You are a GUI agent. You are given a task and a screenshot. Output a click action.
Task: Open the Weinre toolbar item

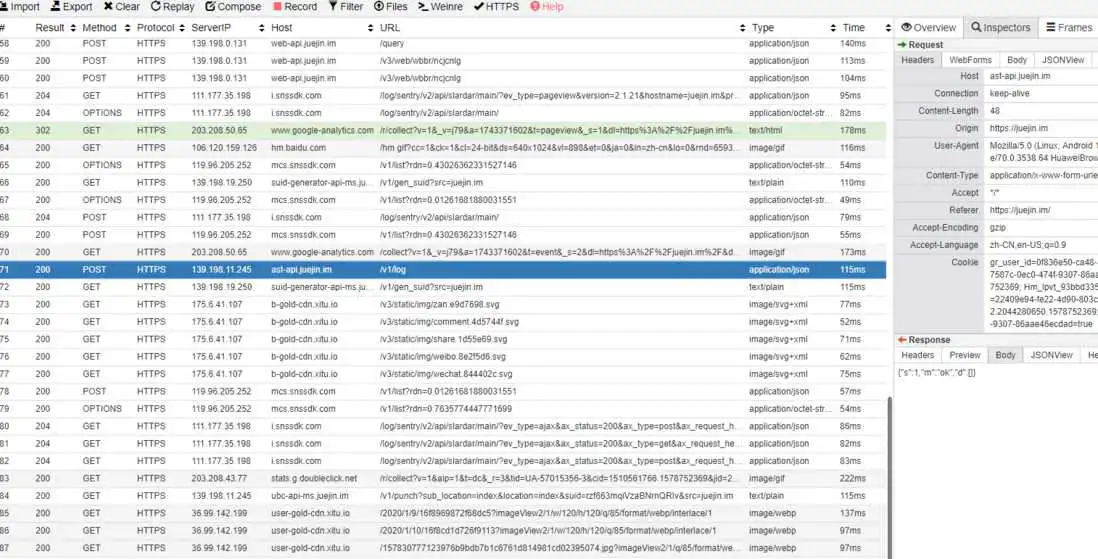tap(440, 6)
